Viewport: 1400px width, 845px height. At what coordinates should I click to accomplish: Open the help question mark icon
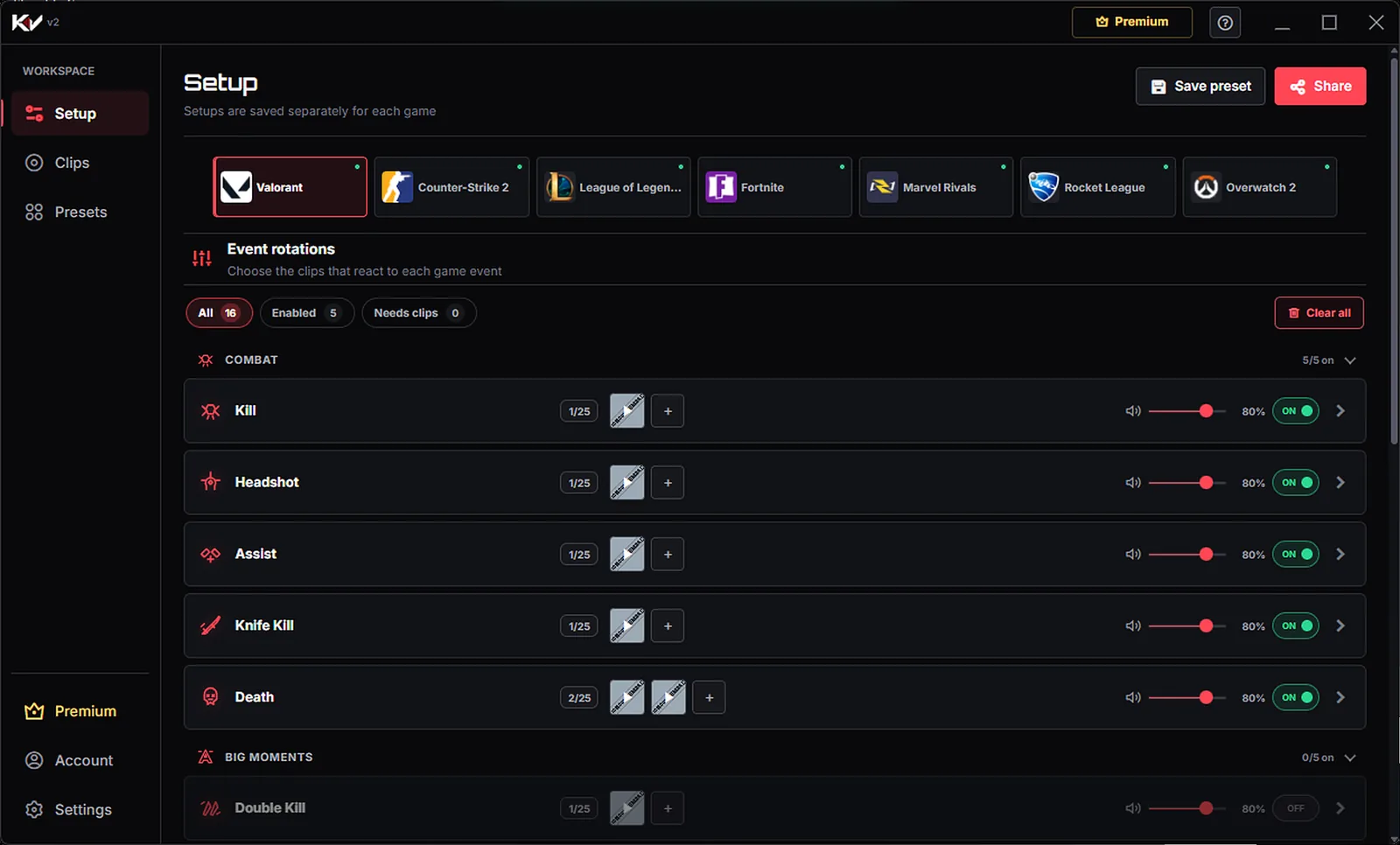tap(1225, 23)
